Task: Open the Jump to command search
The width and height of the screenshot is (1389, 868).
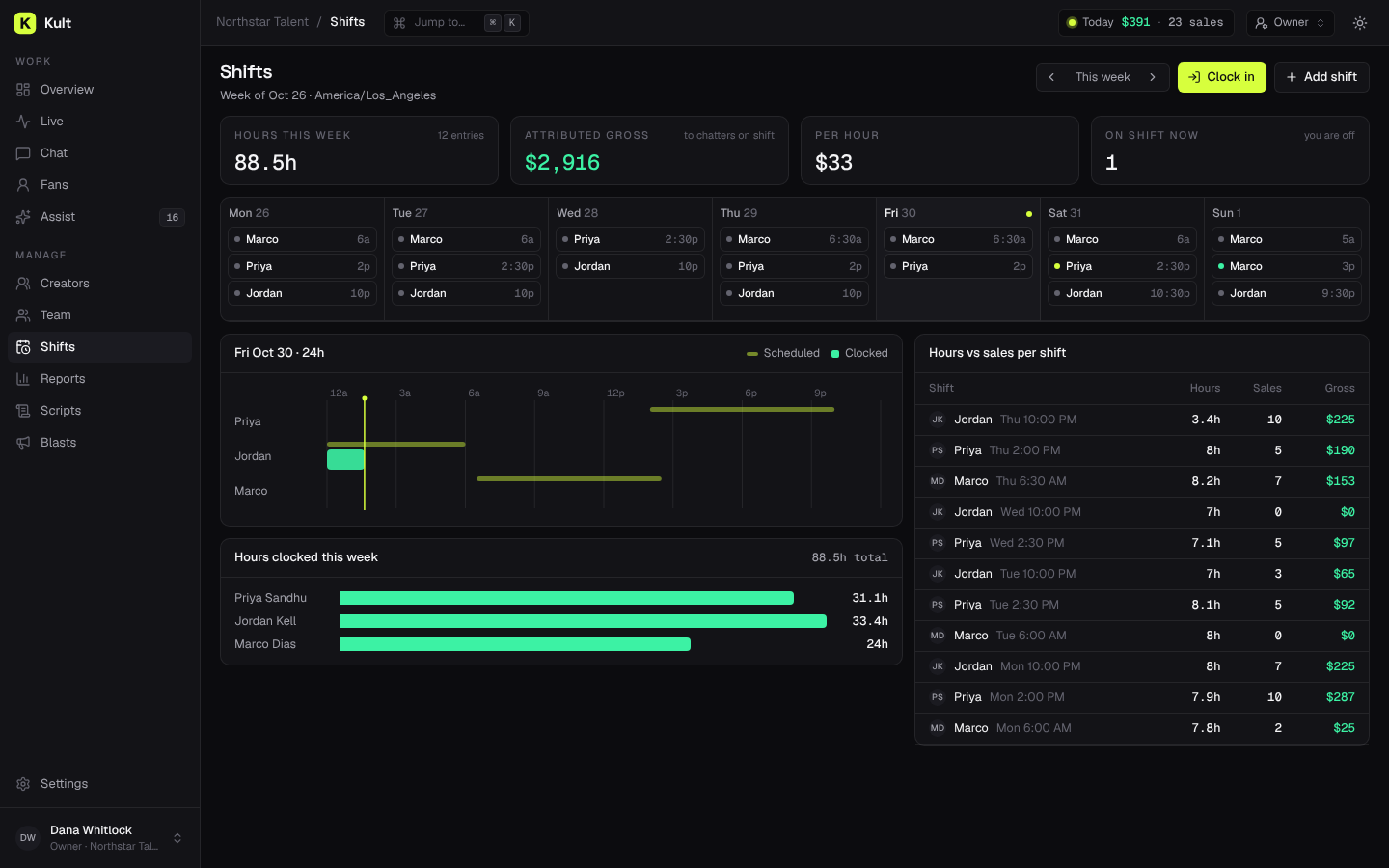Action: (456, 23)
